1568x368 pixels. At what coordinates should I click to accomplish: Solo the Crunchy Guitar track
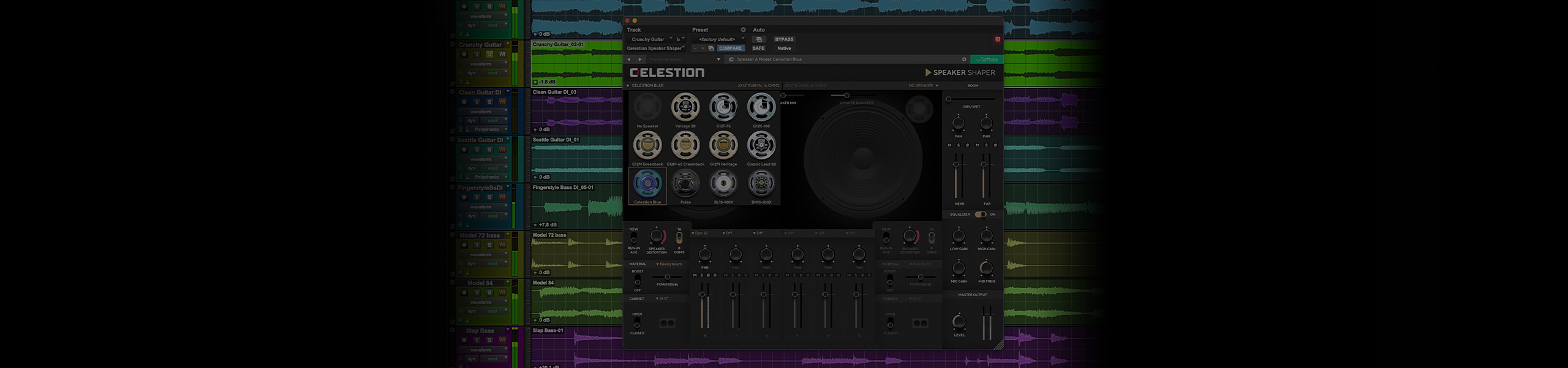click(489, 55)
